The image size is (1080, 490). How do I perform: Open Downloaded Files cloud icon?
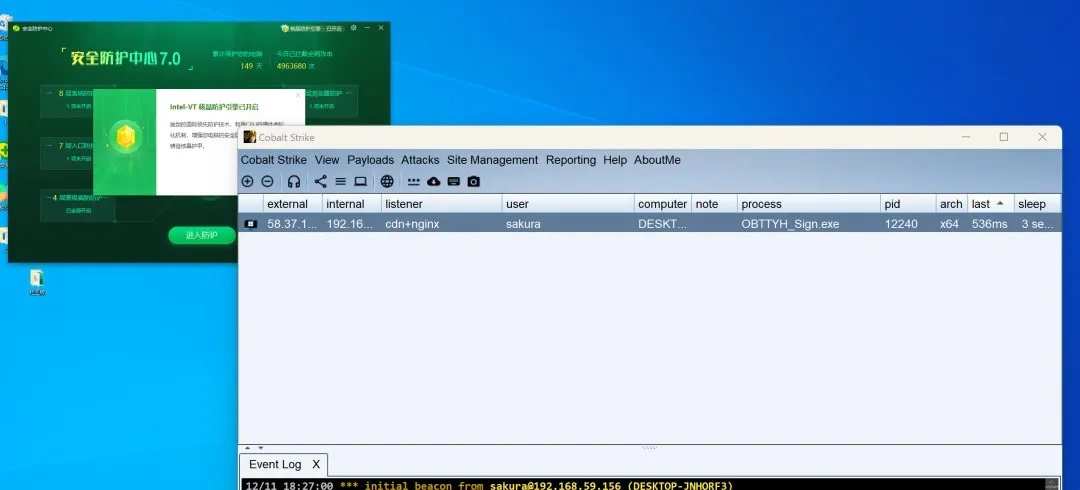click(x=433, y=181)
